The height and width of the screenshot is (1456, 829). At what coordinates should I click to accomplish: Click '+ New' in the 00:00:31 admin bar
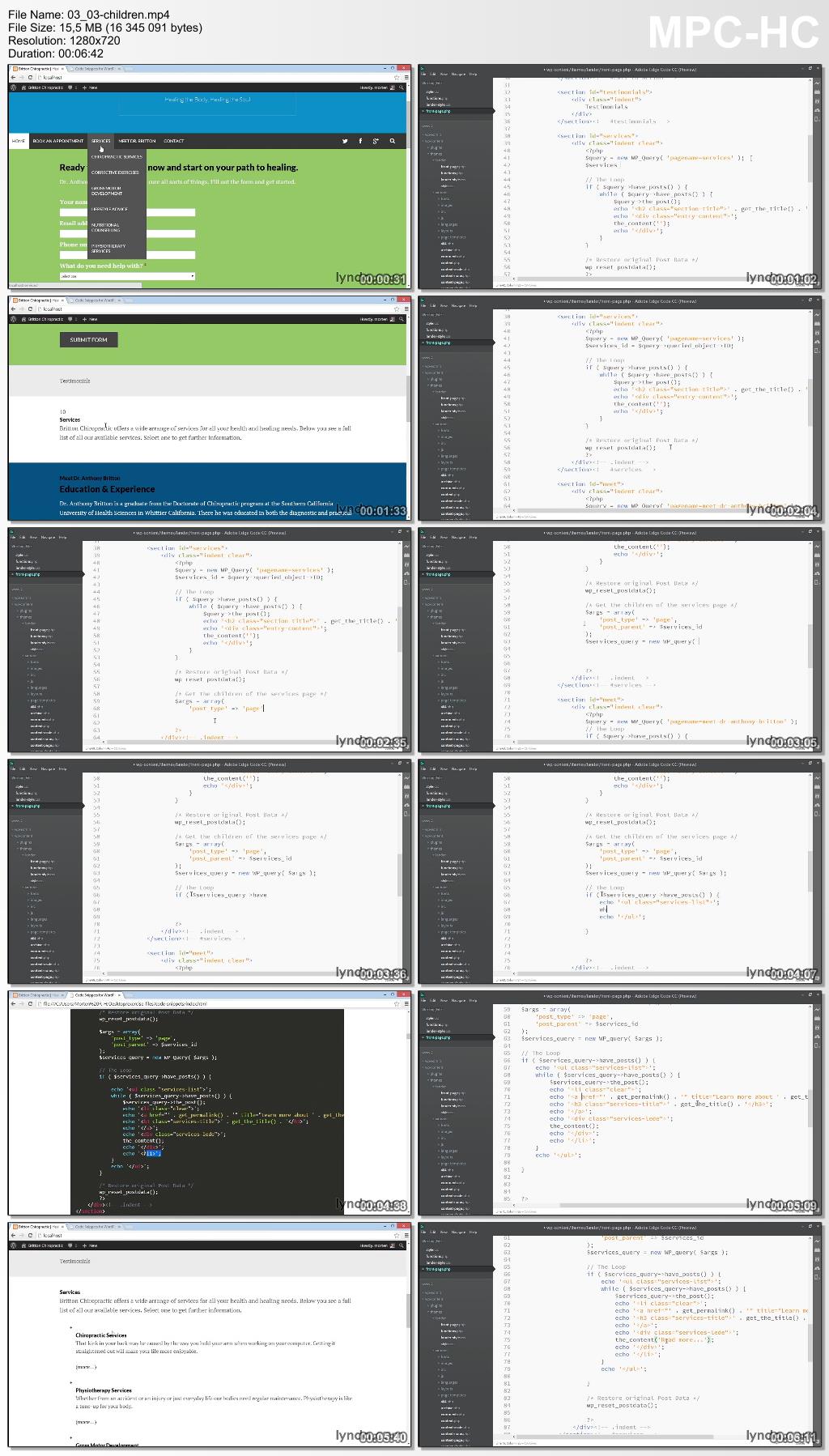pos(91,87)
